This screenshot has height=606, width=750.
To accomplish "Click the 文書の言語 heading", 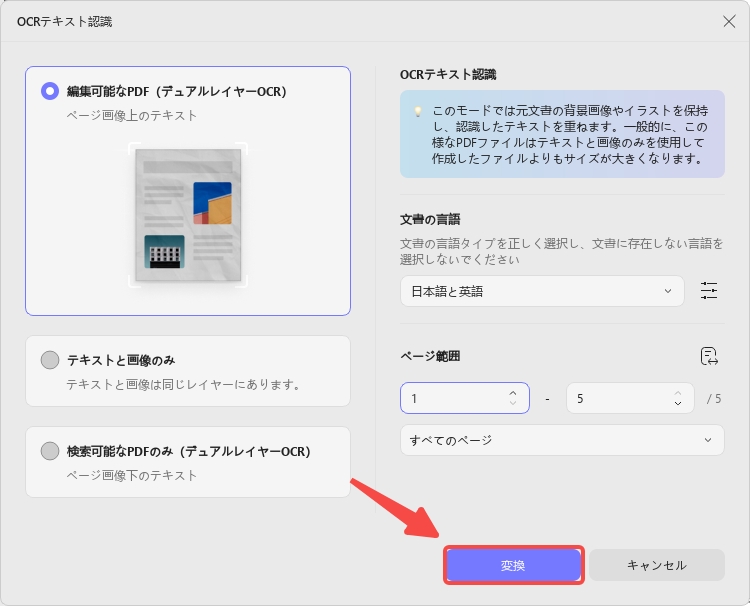I will (x=430, y=220).
